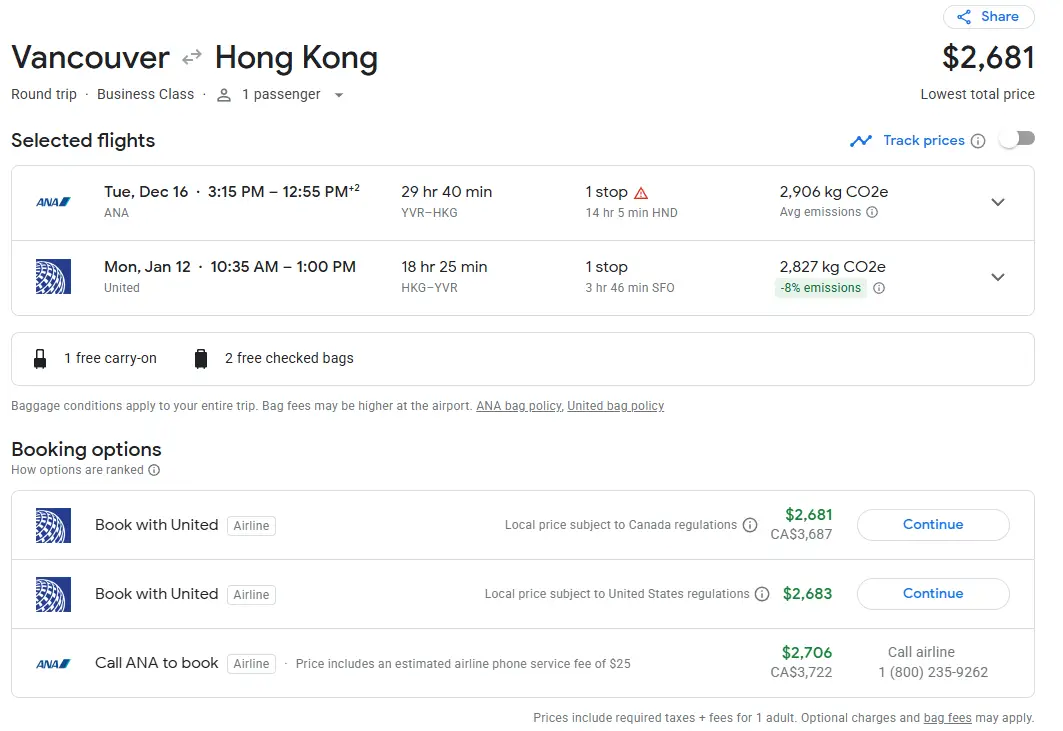Click the United logo of the United States-price booking option
Screen dimensions: 1063x731
(54, 595)
